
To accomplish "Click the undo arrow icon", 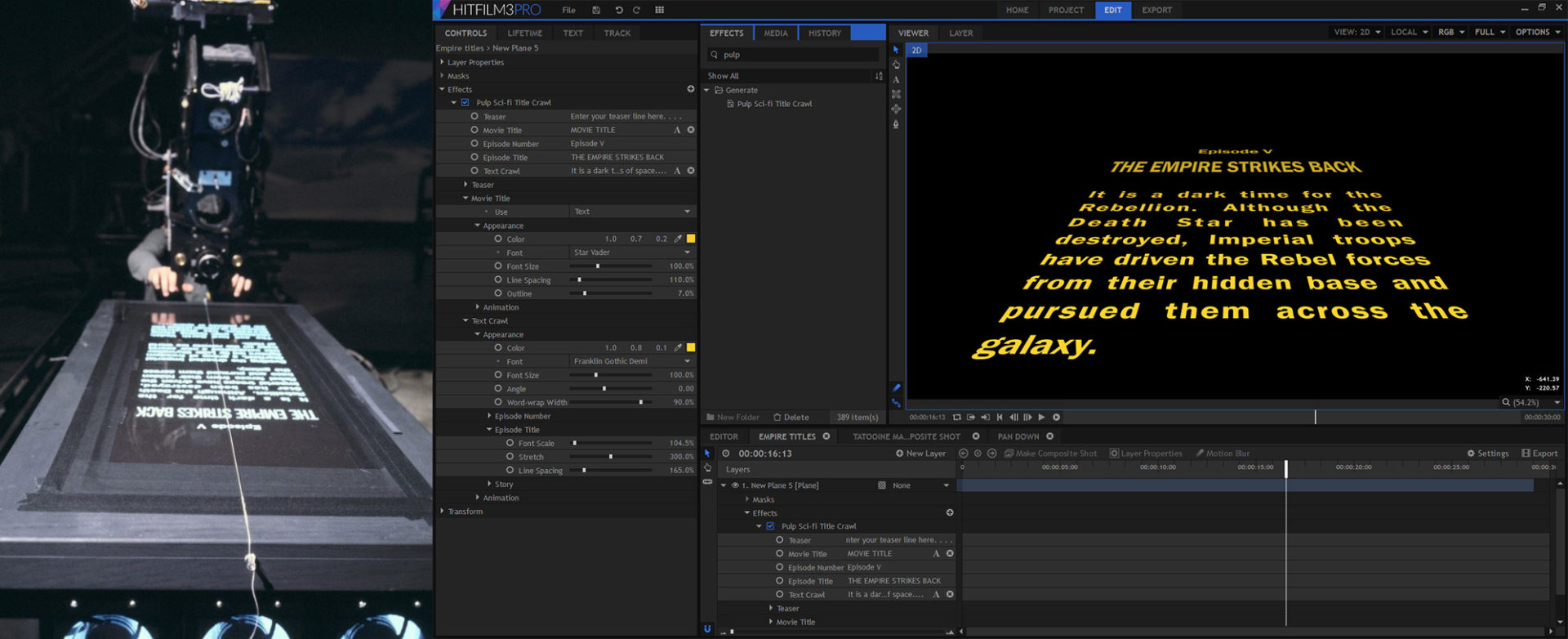I will pos(618,10).
